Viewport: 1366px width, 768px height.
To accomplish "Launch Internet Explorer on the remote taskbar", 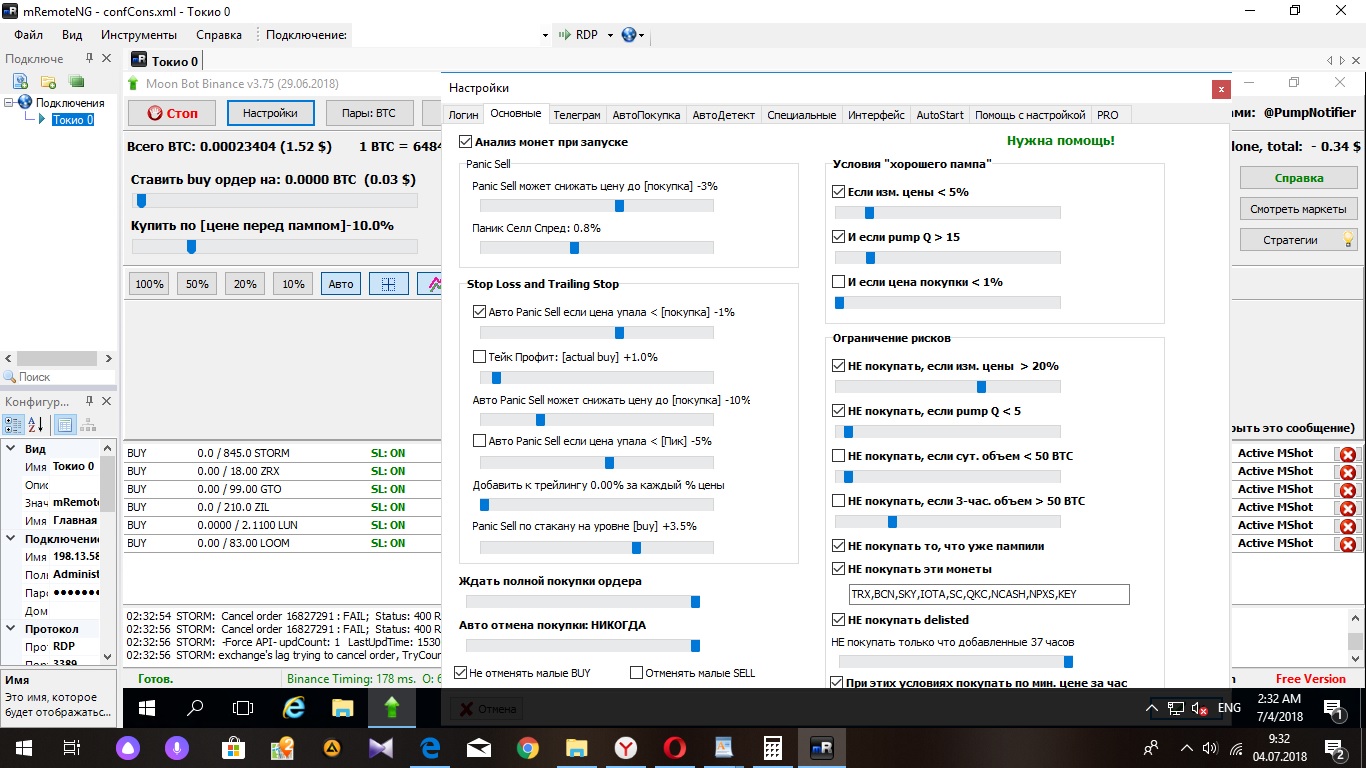I will click(x=293, y=708).
